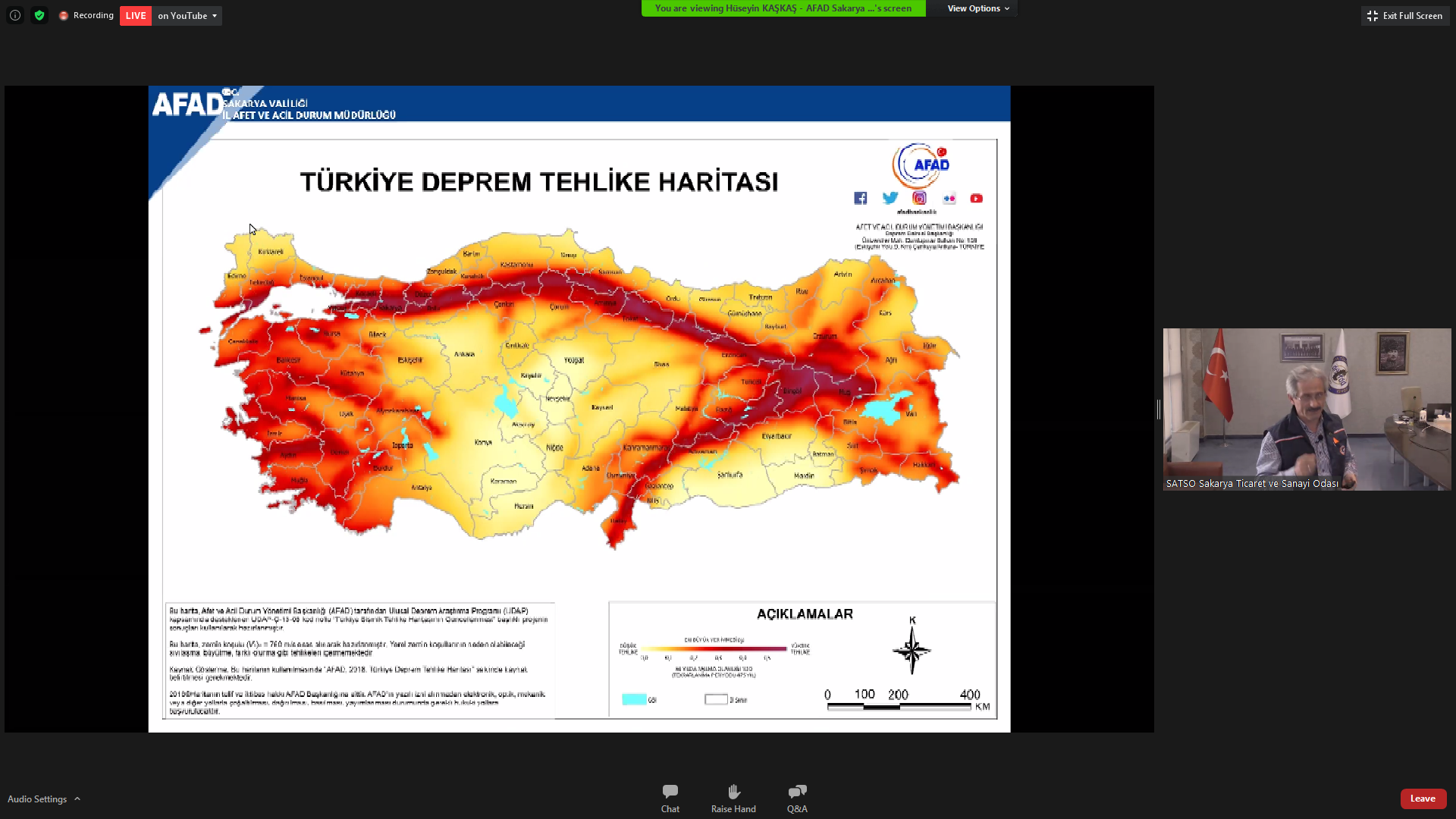The width and height of the screenshot is (1456, 819).
Task: Click the Raise Hand icon
Action: [733, 792]
